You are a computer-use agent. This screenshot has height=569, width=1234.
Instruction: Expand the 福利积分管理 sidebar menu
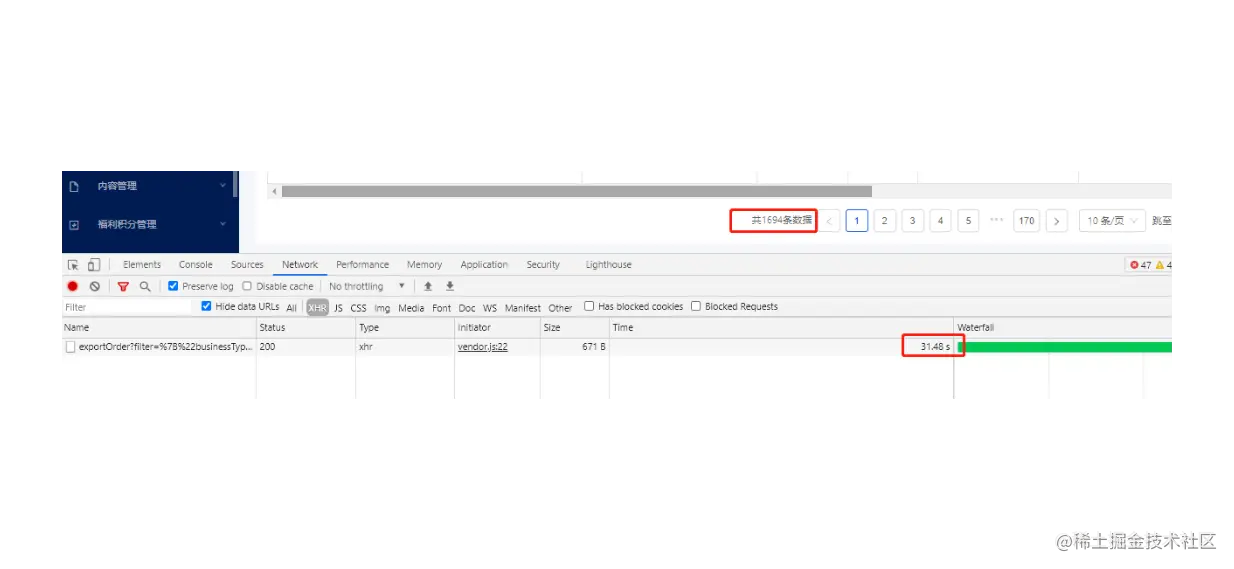[222, 224]
